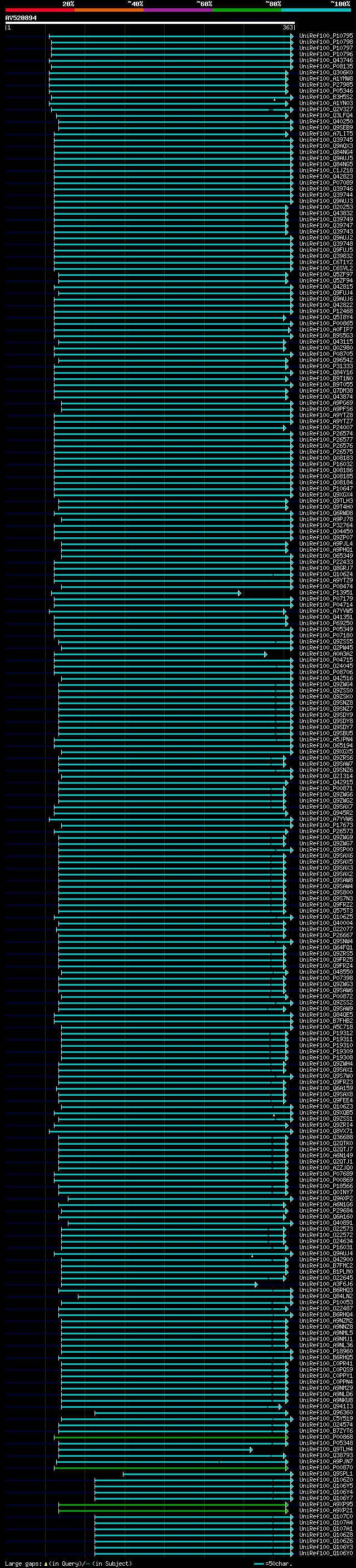The height and width of the screenshot is (1568, 356).
Task: Select hit label UniRef100_Q941I3
Action: click(326, 1406)
